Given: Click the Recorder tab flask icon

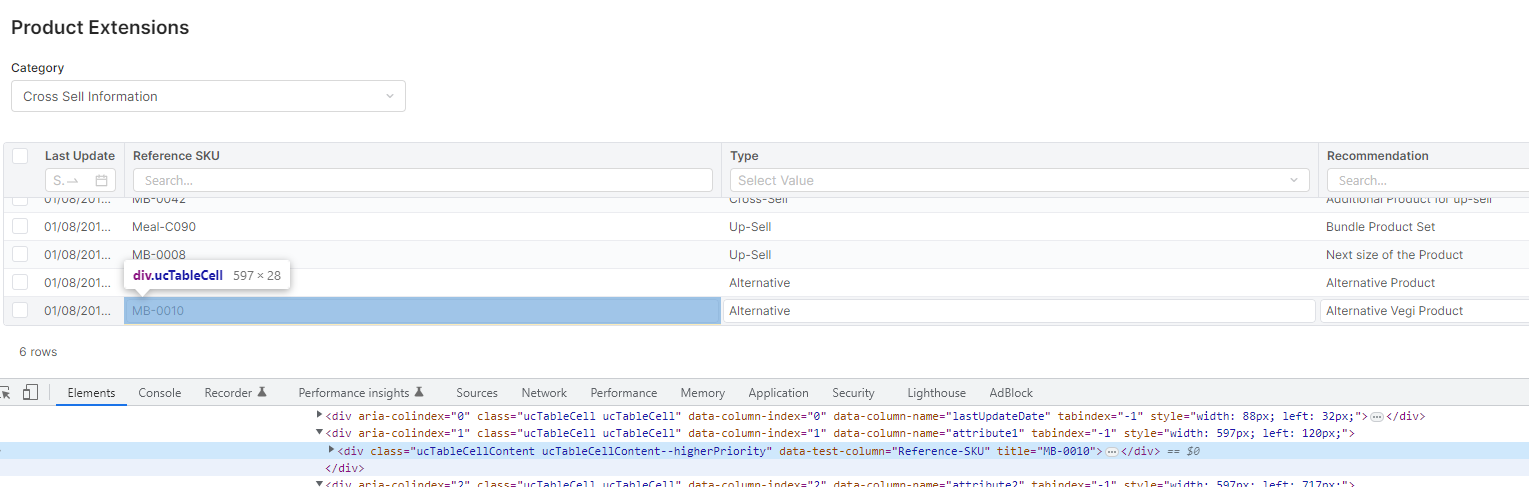Looking at the screenshot, I should 262,393.
